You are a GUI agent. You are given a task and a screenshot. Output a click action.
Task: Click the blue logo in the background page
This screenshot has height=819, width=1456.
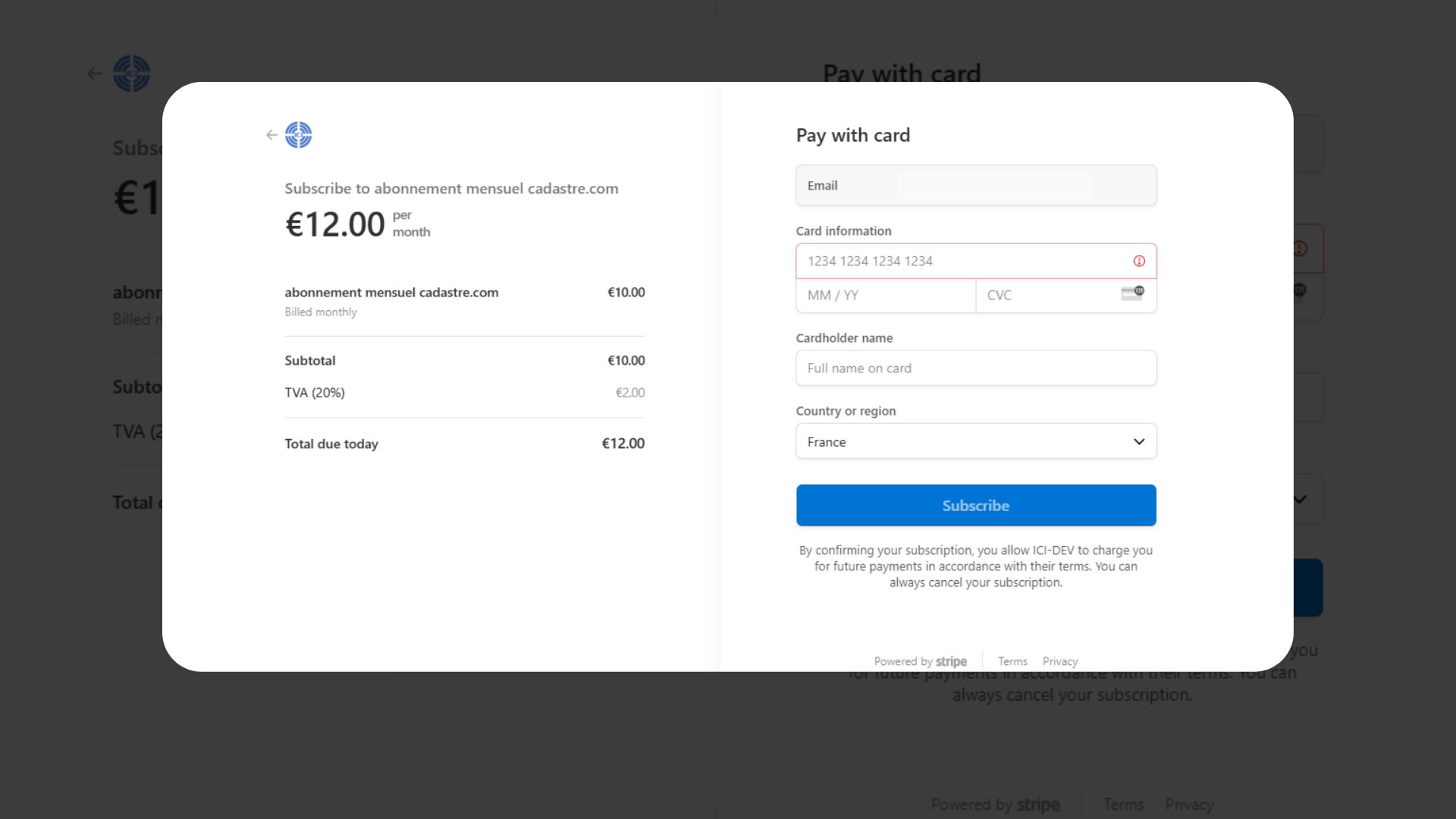click(132, 74)
